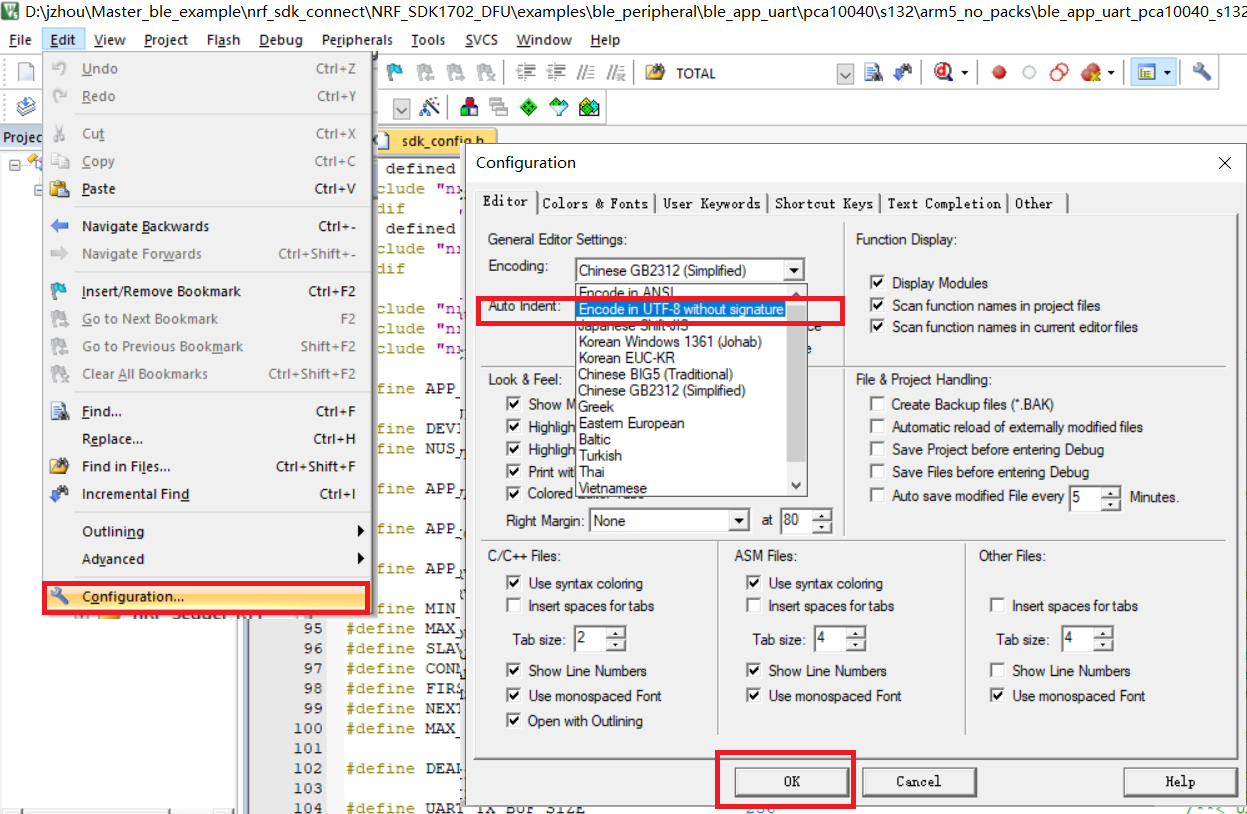Toggle C/C++ Files Open with Outlining
The height and width of the screenshot is (814, 1247).
(x=513, y=721)
